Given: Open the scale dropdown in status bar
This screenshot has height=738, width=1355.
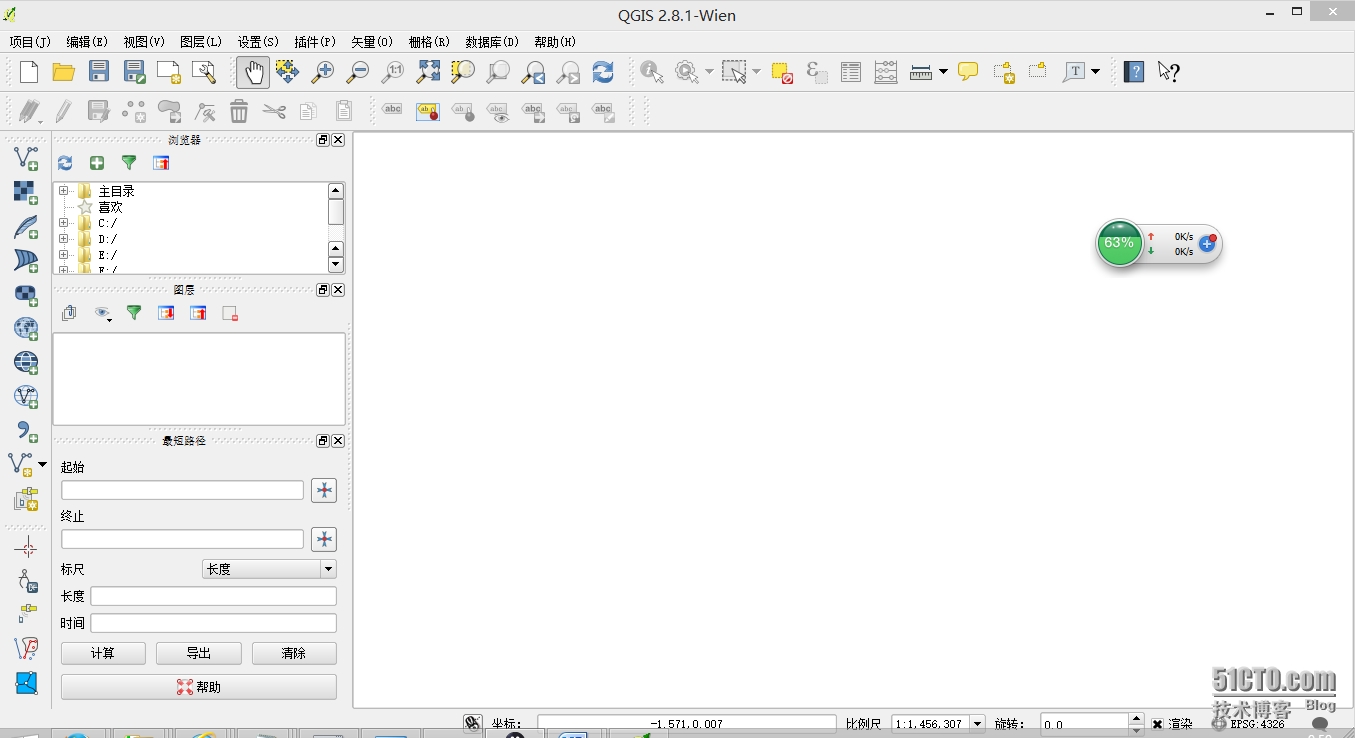Looking at the screenshot, I should (x=977, y=724).
